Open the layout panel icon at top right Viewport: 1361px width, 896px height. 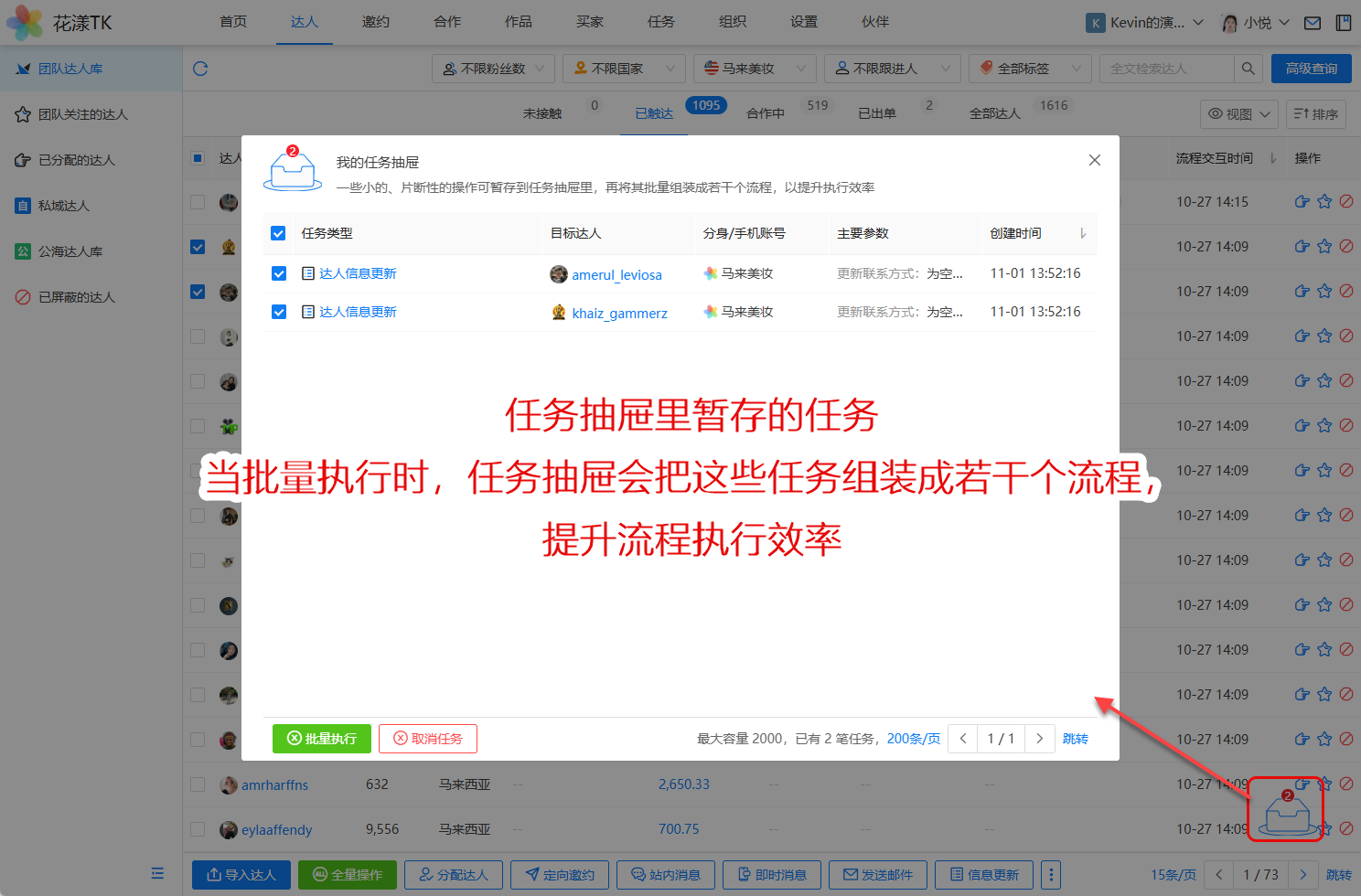(x=1344, y=23)
